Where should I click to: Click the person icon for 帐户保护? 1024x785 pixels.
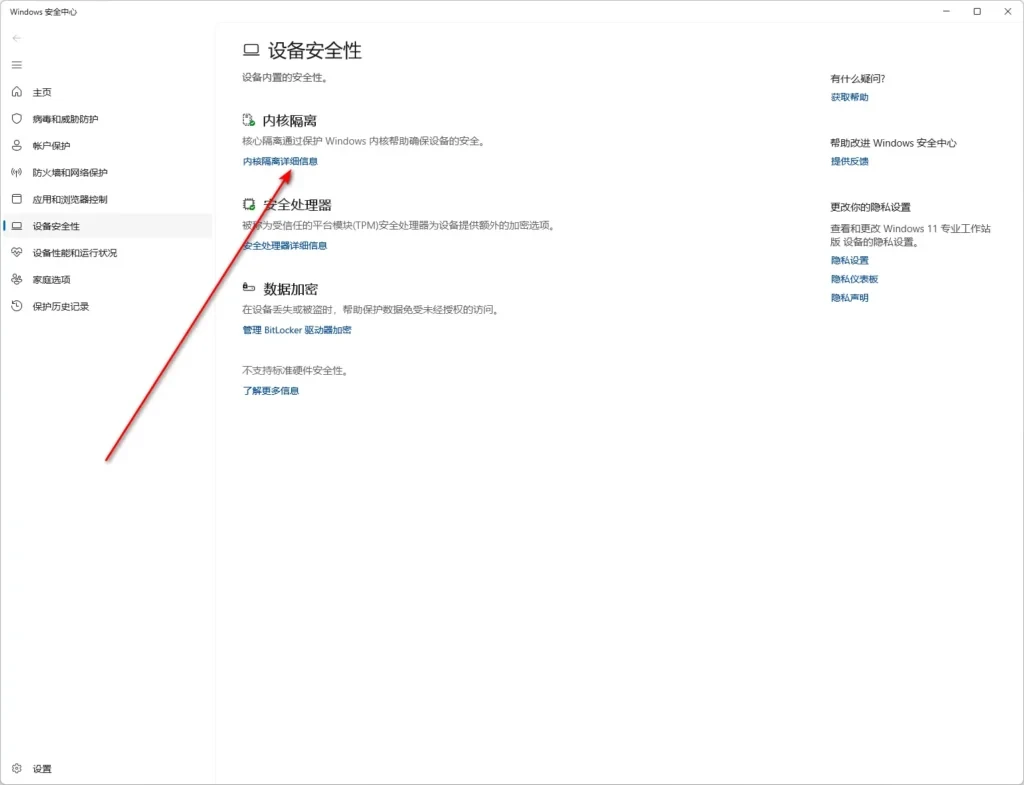tap(17, 145)
